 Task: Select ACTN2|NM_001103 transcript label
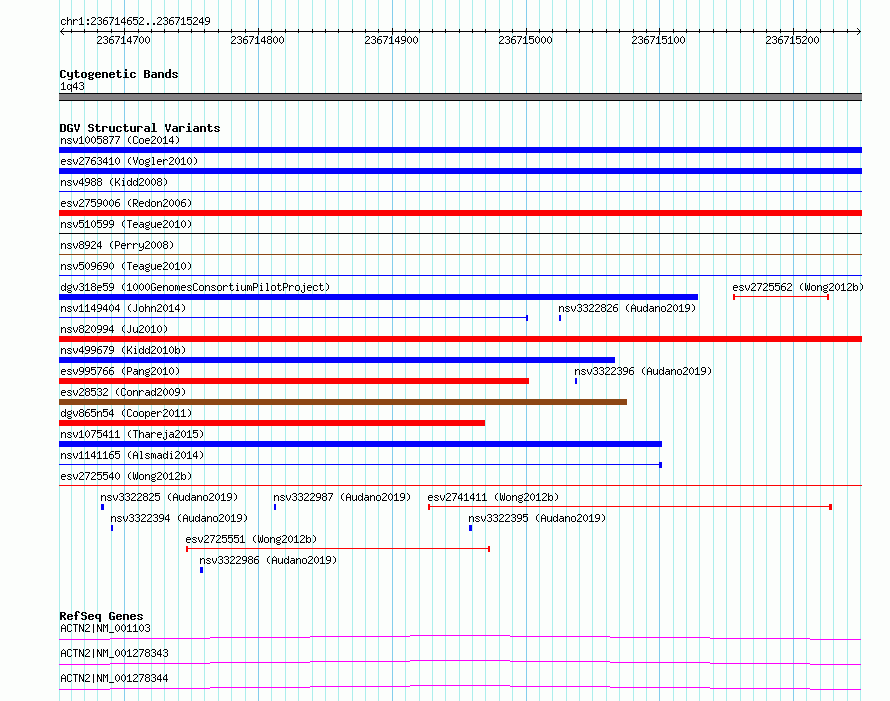(105, 628)
